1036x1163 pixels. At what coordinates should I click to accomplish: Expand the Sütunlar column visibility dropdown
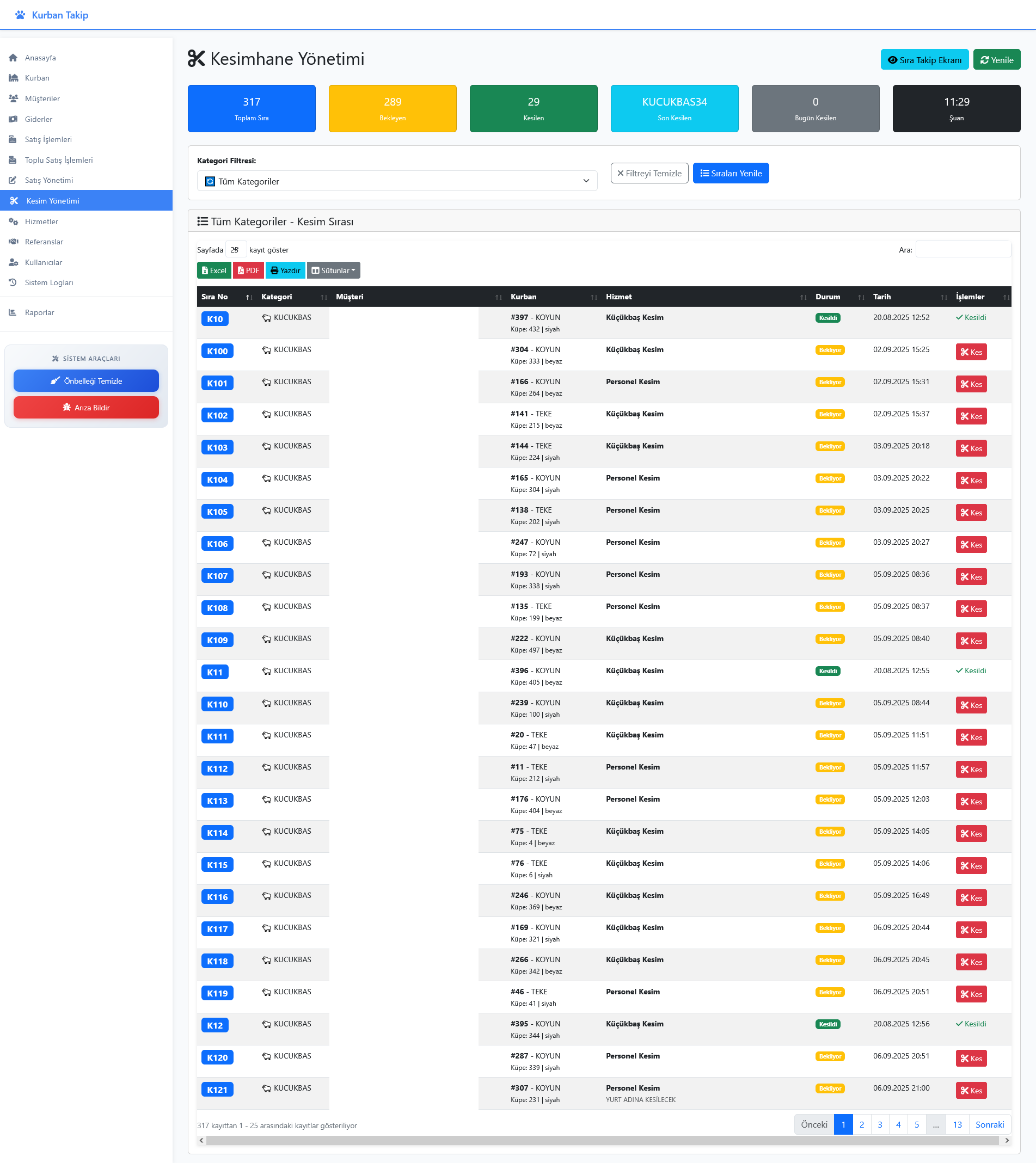point(333,270)
